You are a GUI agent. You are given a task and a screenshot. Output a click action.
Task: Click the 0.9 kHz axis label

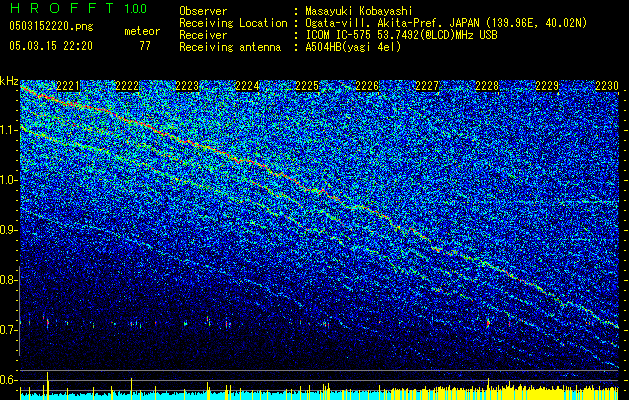pos(8,230)
